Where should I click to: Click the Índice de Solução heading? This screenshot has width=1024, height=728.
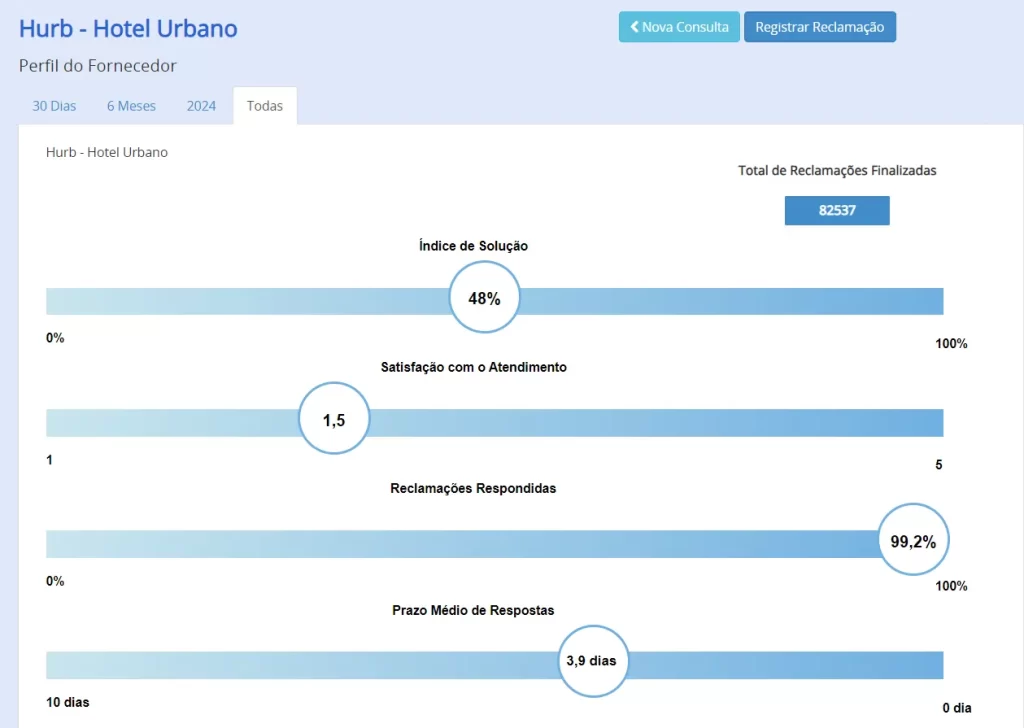point(473,246)
